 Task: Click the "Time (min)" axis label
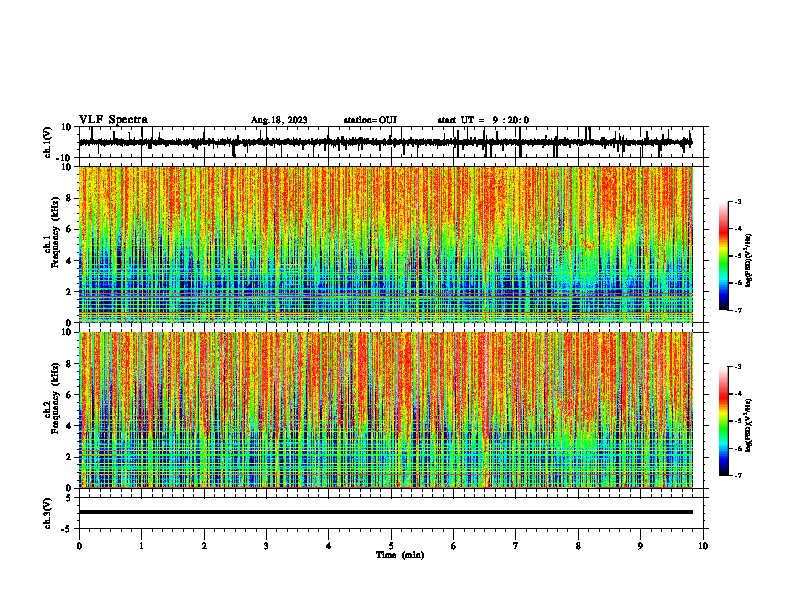point(400,555)
